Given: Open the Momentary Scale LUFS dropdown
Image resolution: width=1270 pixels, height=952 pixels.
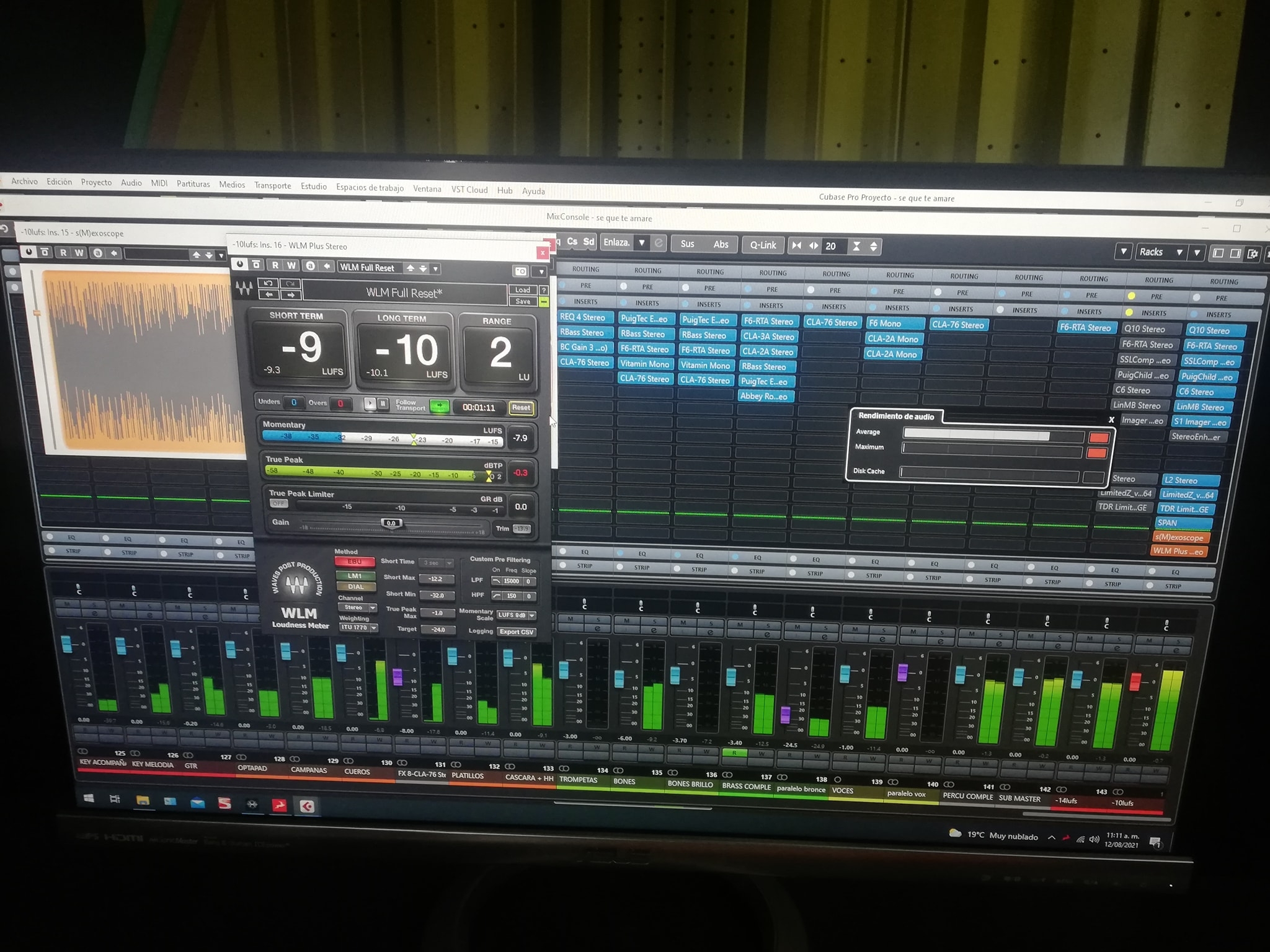Looking at the screenshot, I should (x=517, y=615).
